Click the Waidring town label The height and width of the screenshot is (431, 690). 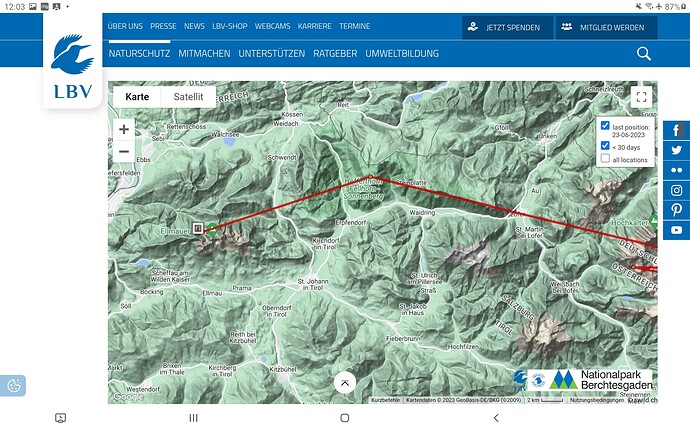click(422, 213)
